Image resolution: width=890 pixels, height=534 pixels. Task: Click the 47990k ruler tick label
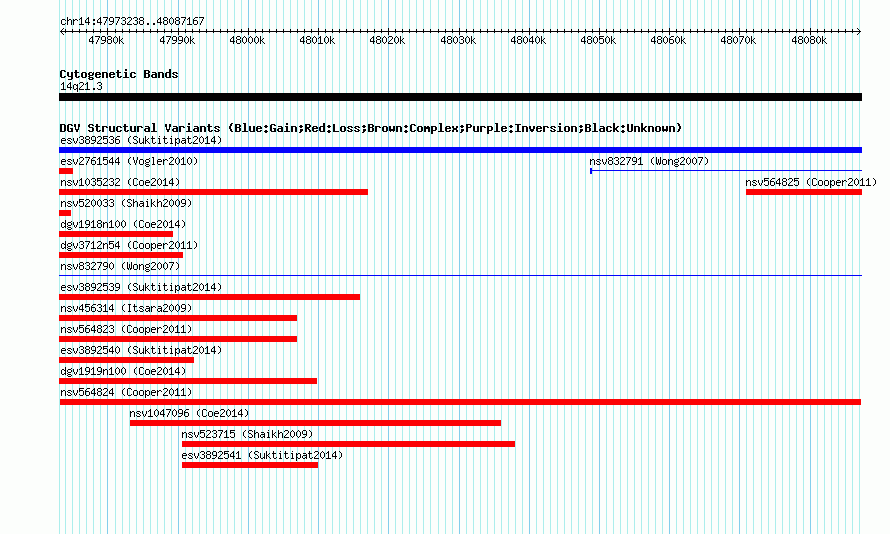(177, 40)
